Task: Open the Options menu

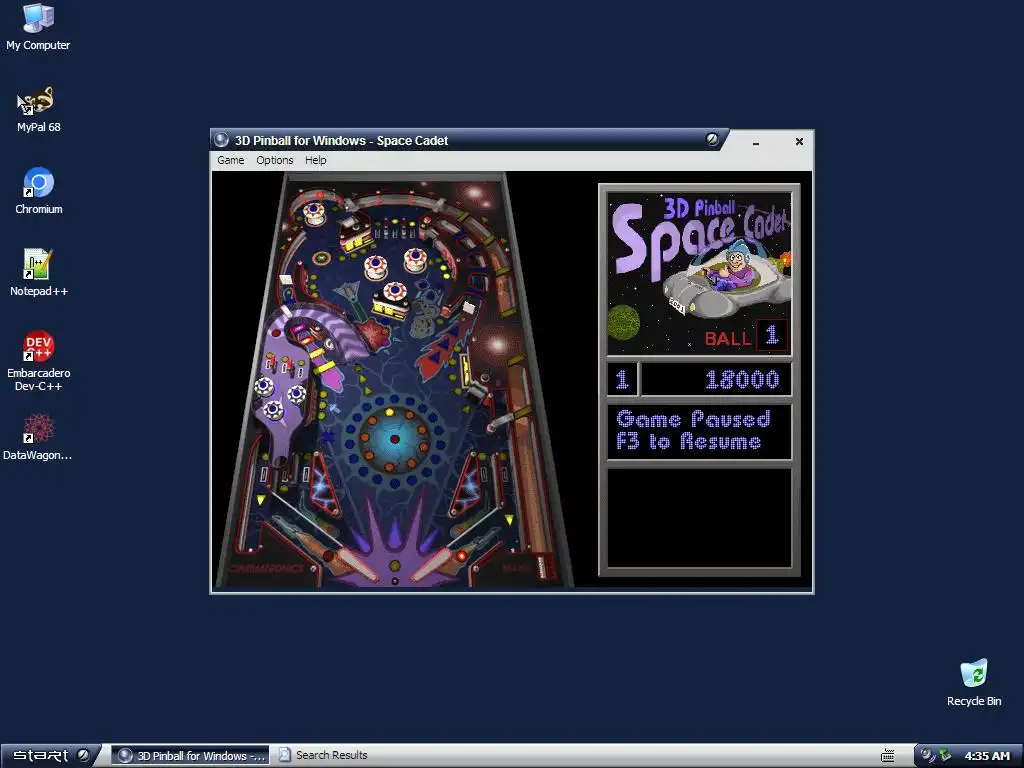Action: click(274, 160)
